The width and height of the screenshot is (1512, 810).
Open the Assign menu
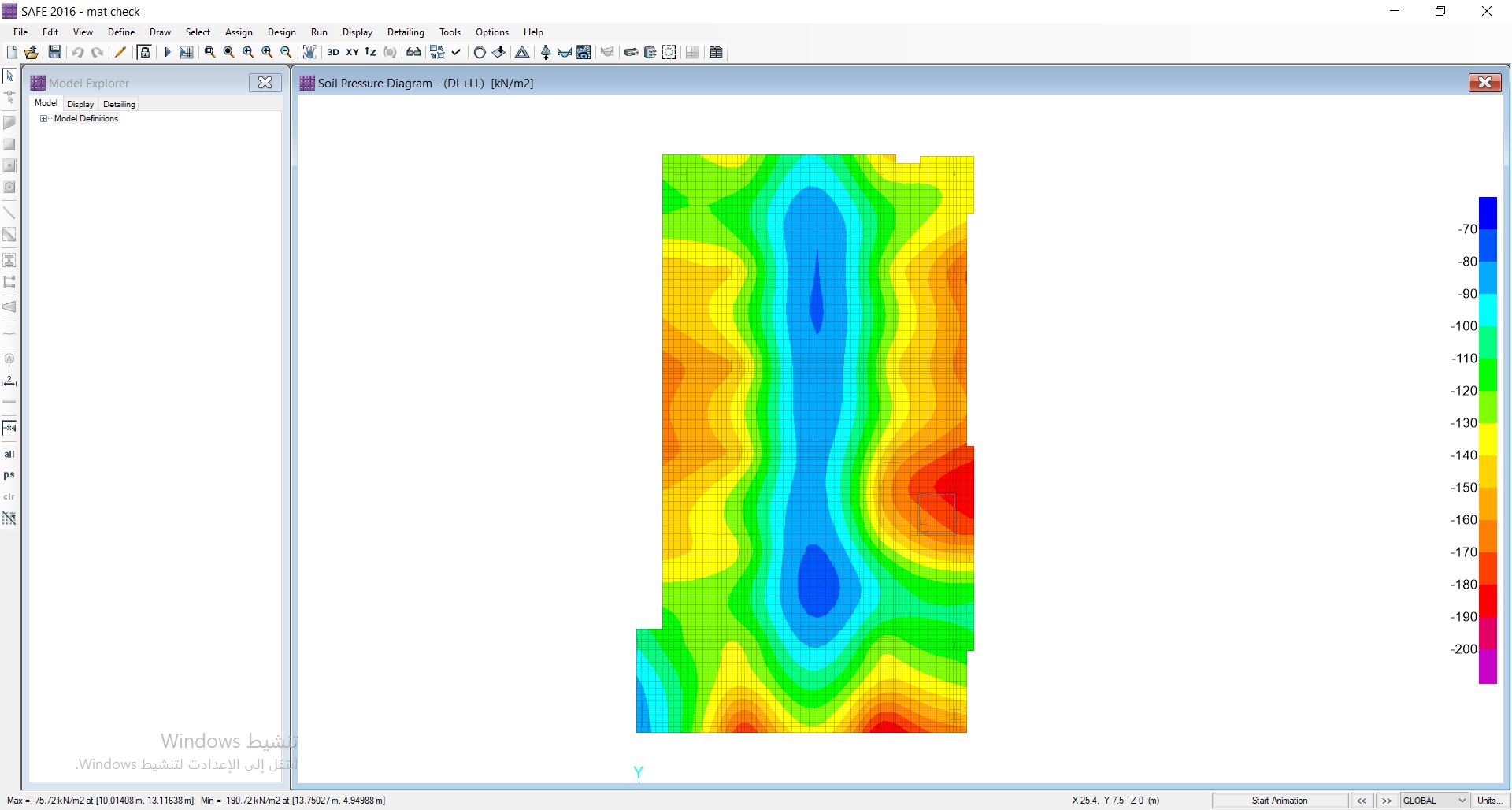pos(239,32)
